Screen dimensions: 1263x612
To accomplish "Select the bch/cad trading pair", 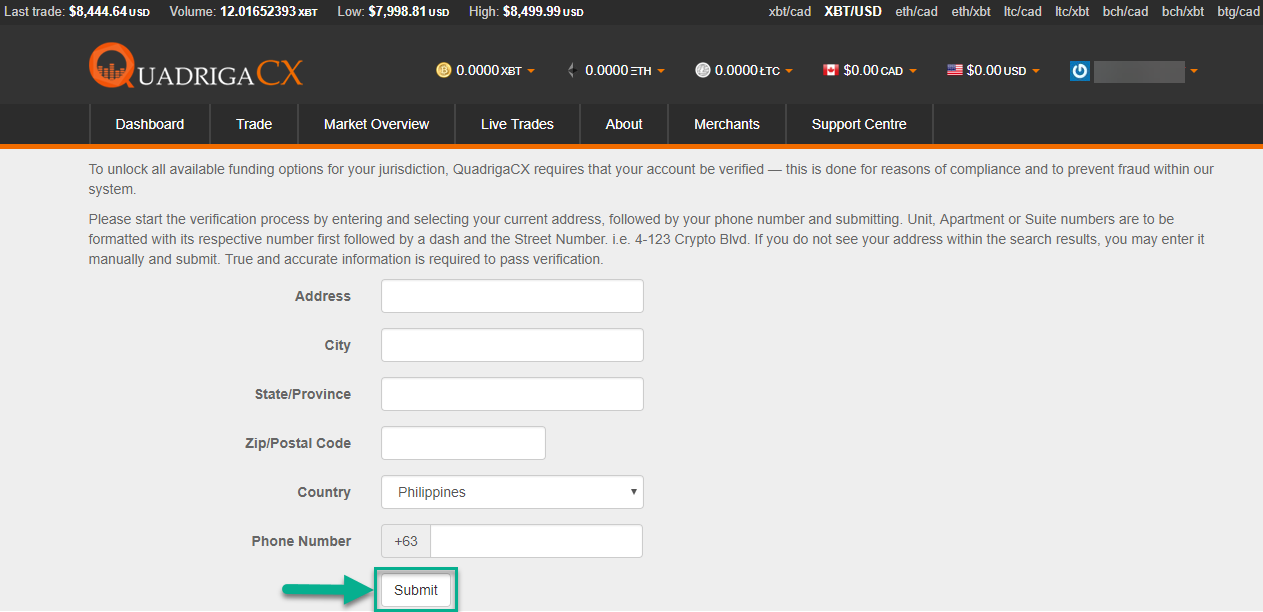I will [1125, 12].
